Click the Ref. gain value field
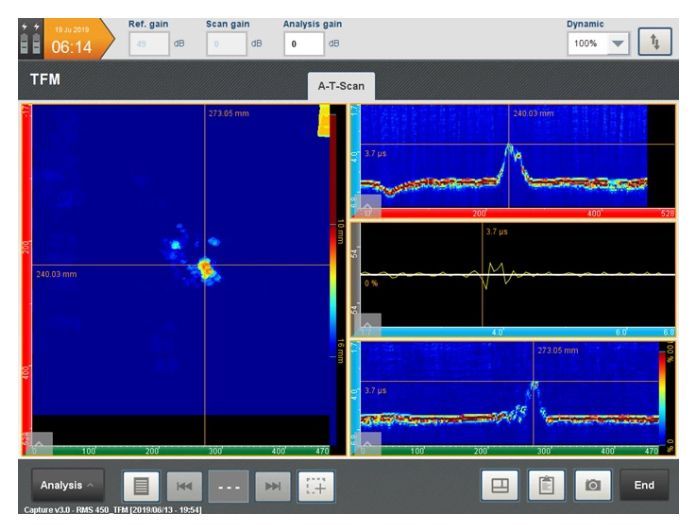This screenshot has height=525, width=700. 149,44
